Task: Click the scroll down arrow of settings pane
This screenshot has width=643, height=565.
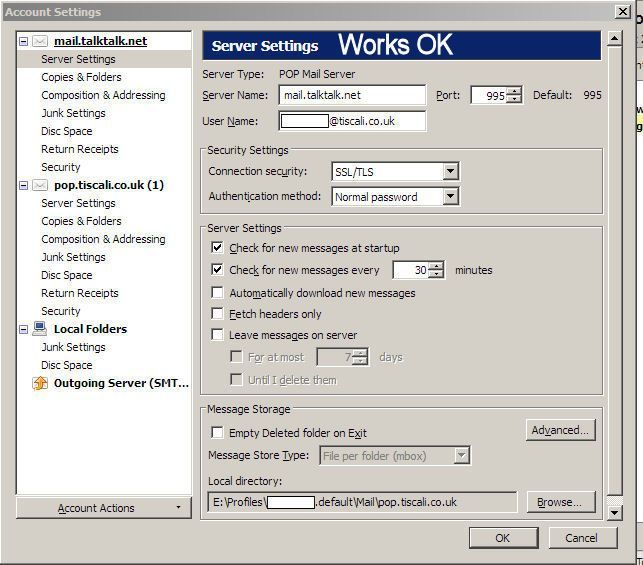Action: [x=615, y=513]
